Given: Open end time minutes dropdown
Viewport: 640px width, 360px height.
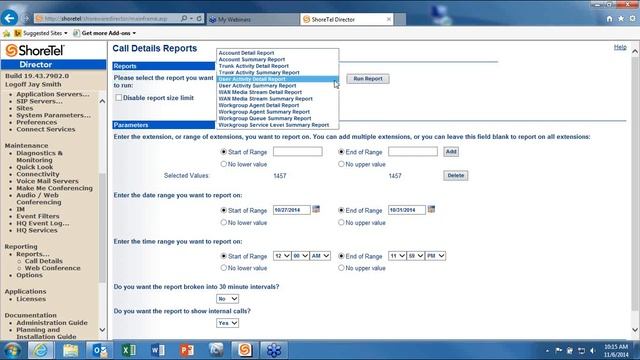Looking at the screenshot, I should (x=415, y=256).
